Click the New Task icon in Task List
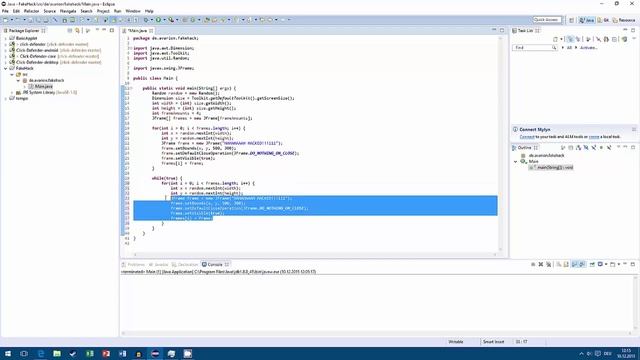The height and width of the screenshot is (360, 640). pos(555,40)
